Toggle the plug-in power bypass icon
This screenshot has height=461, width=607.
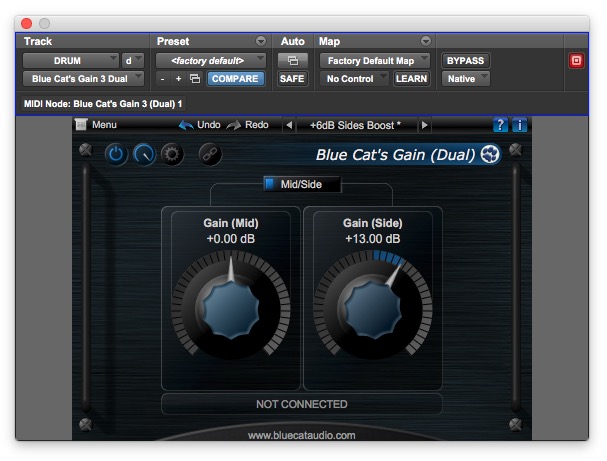point(116,155)
